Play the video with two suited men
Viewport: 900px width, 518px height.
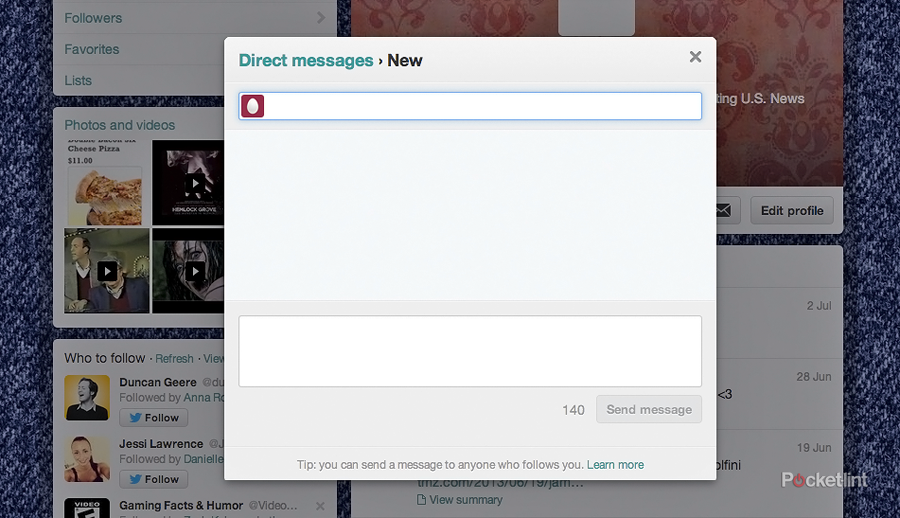[x=107, y=270]
